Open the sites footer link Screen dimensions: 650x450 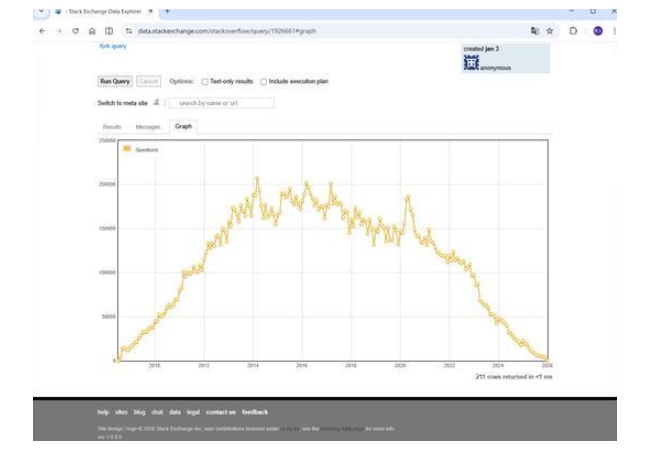(x=121, y=412)
